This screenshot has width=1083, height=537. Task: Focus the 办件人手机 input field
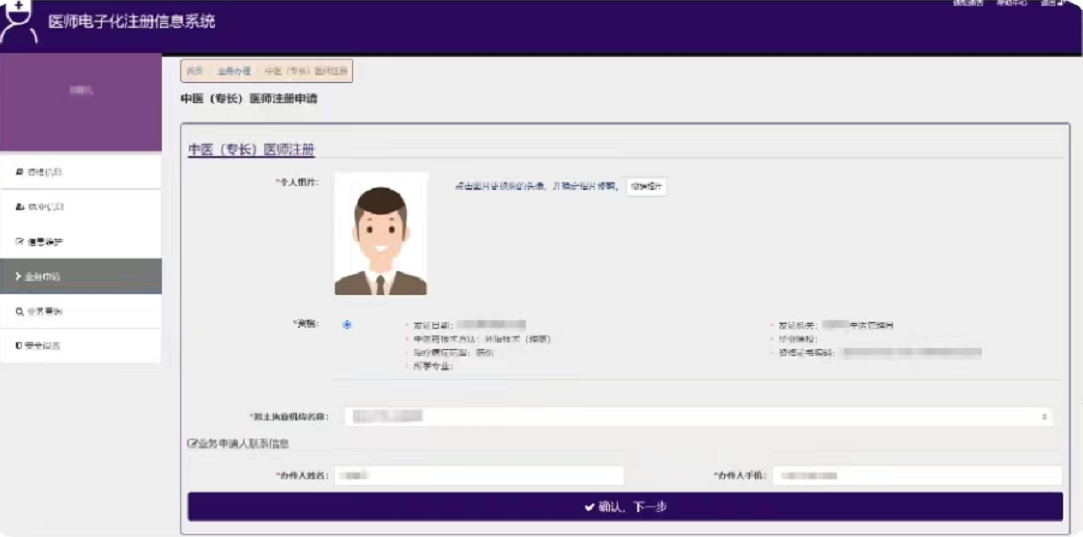point(916,476)
